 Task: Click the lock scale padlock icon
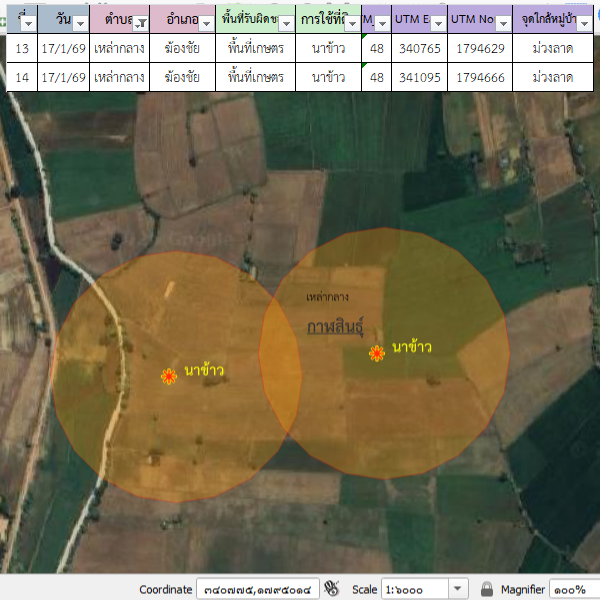coord(487,589)
